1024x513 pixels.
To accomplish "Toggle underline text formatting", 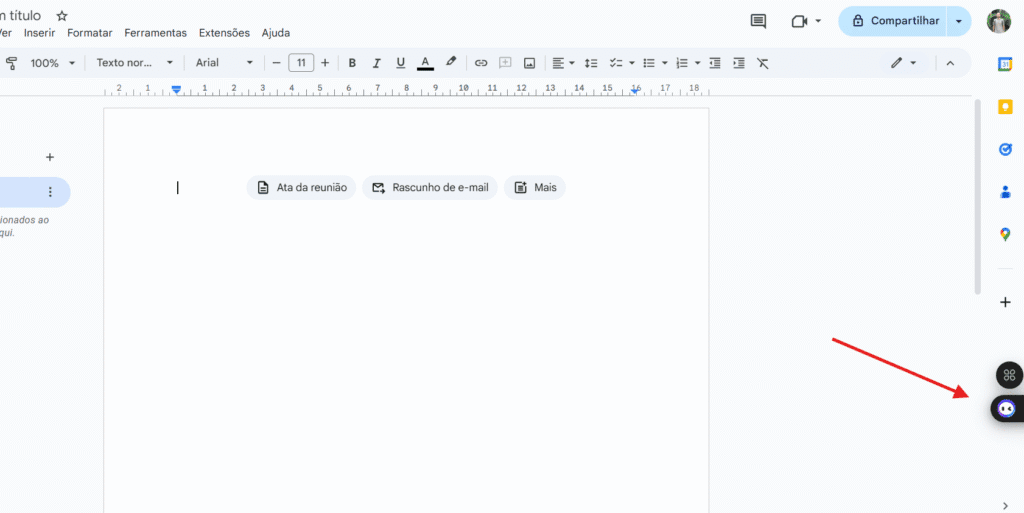I will [401, 63].
